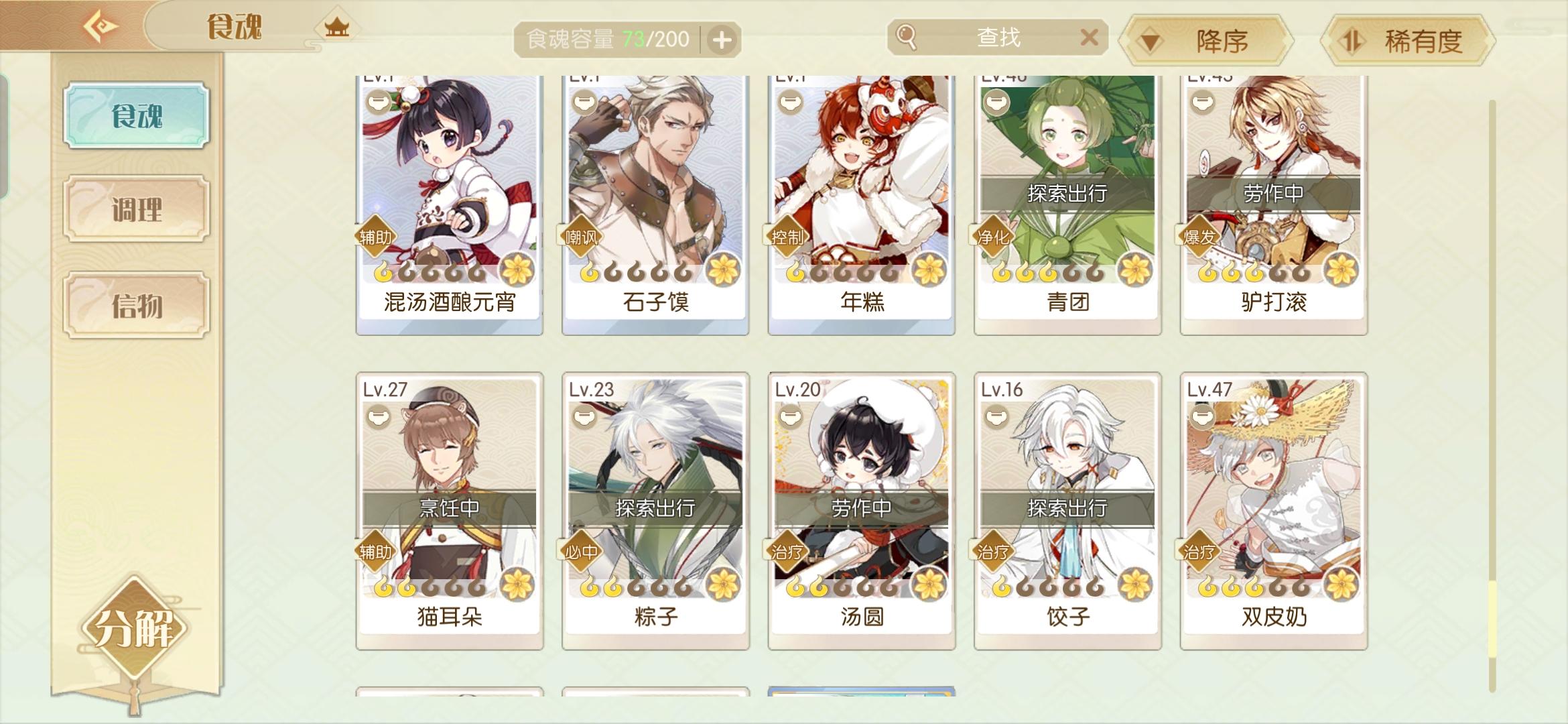
Task: Open the 降序 sort order dropdown
Action: point(1207,42)
